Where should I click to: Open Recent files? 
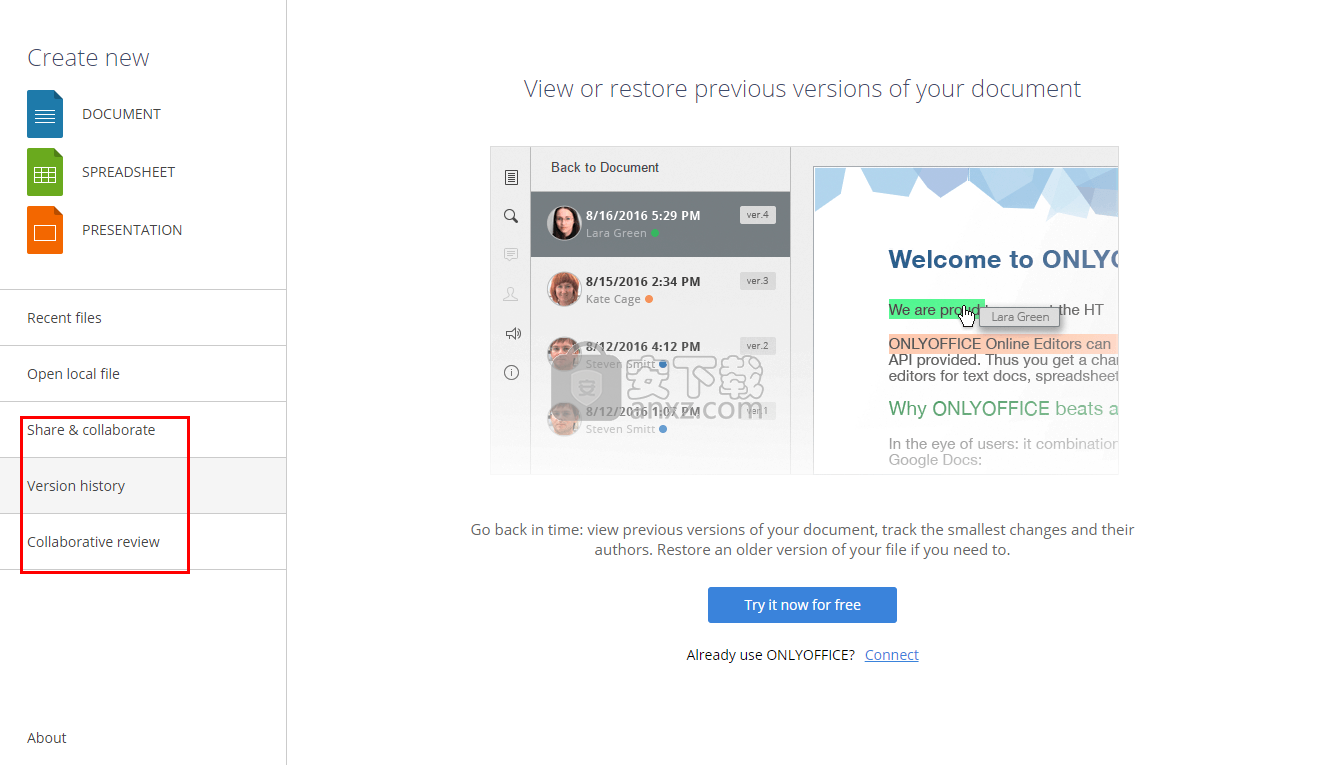click(143, 318)
